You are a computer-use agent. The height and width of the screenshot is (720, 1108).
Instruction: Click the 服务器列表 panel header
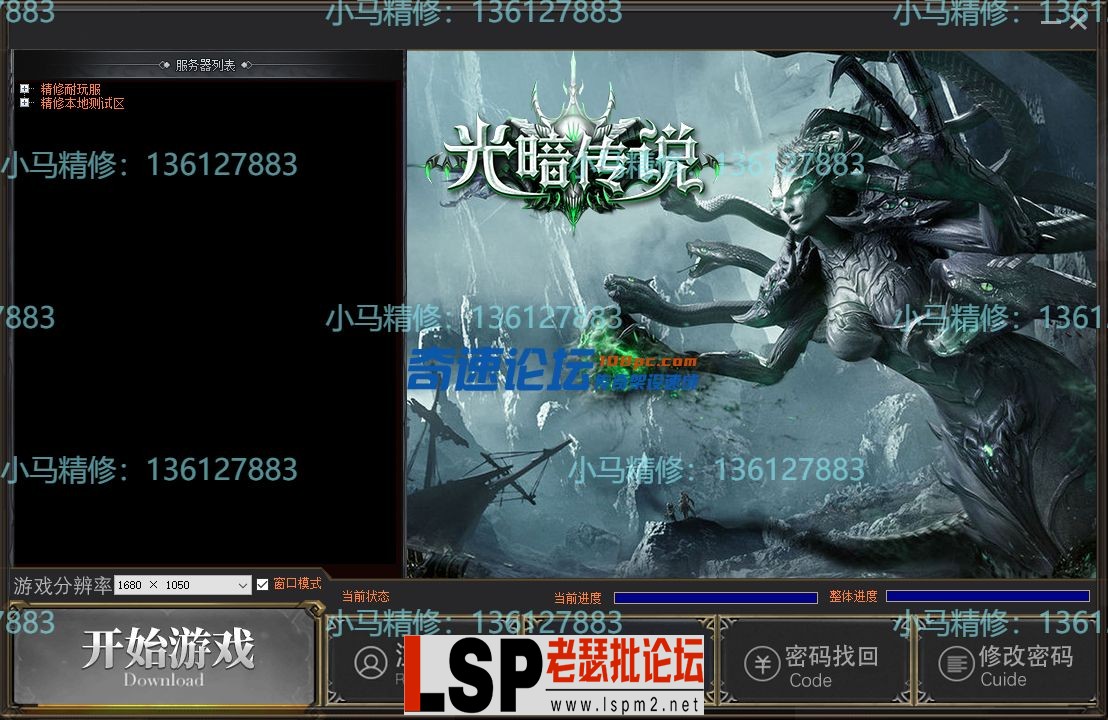point(206,65)
